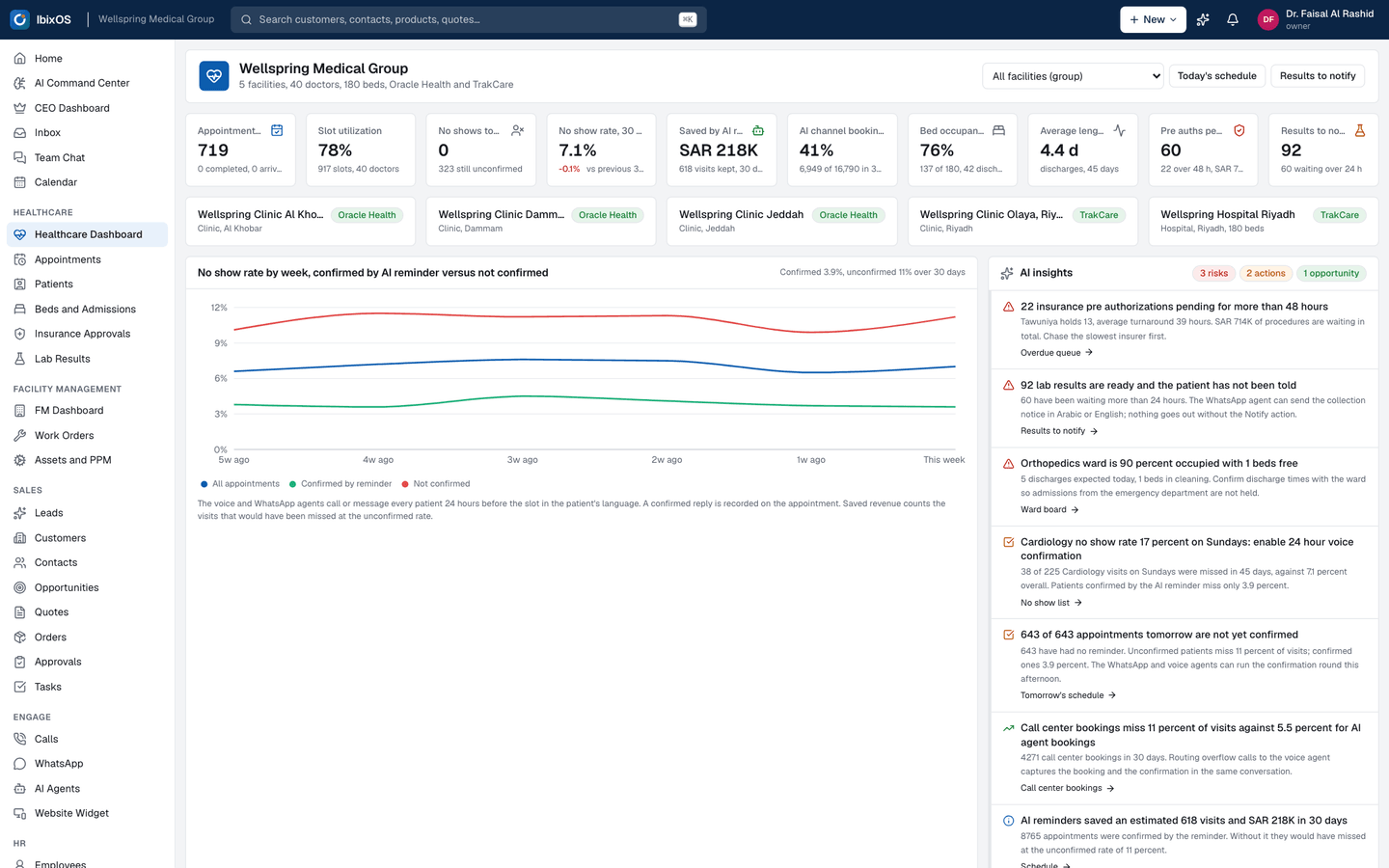Toggle Confirmed by reminder legend entry

click(x=340, y=484)
